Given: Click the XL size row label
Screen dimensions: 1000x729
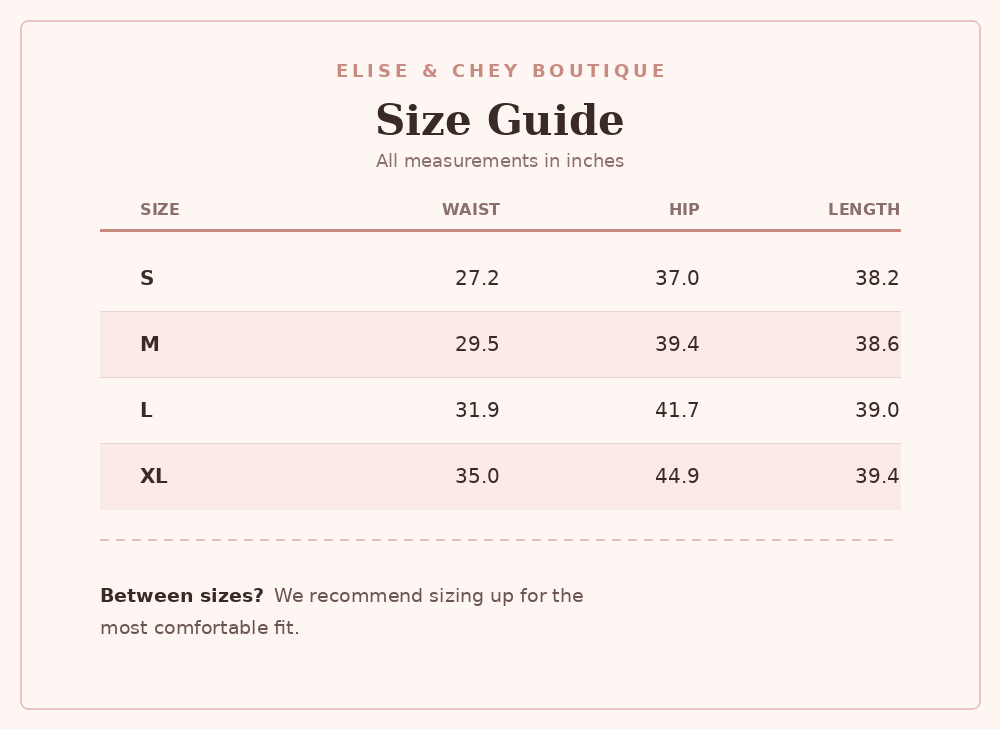Looking at the screenshot, I should 154,476.
